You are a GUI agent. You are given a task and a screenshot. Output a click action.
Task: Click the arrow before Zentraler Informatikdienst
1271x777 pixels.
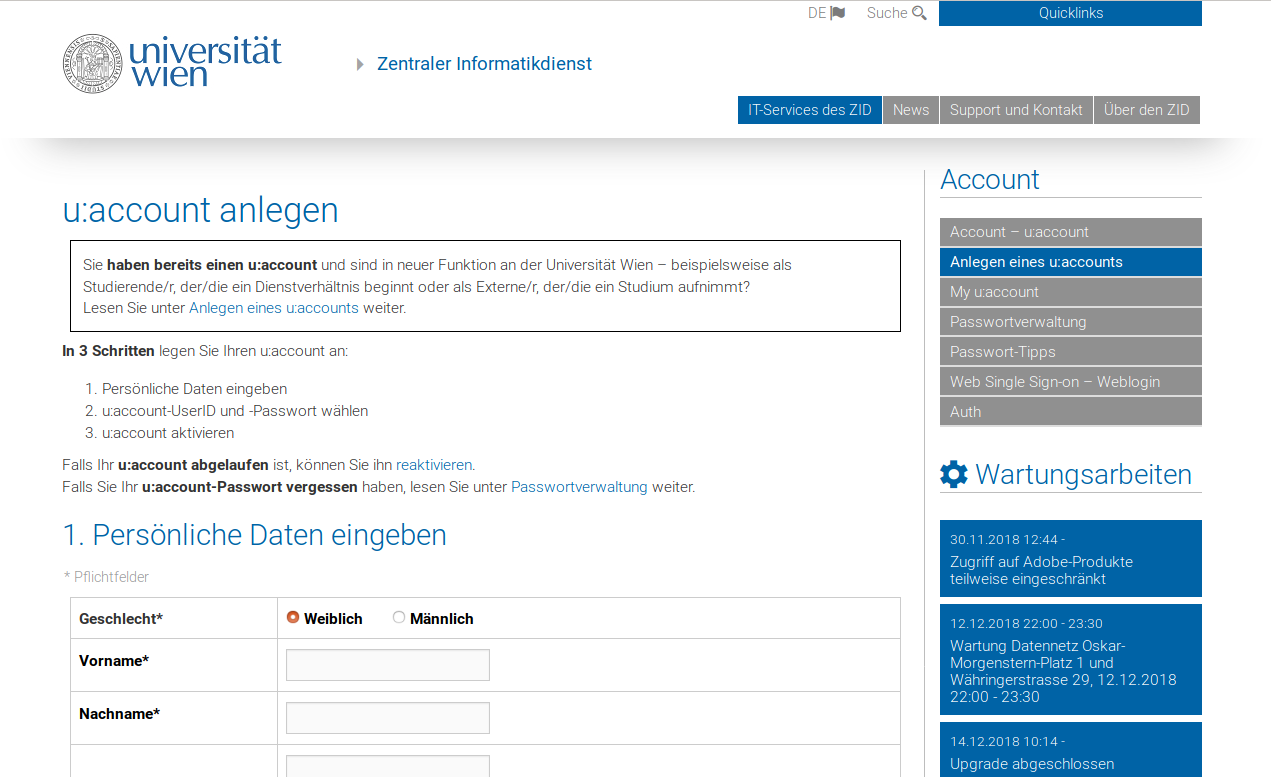[x=361, y=64]
